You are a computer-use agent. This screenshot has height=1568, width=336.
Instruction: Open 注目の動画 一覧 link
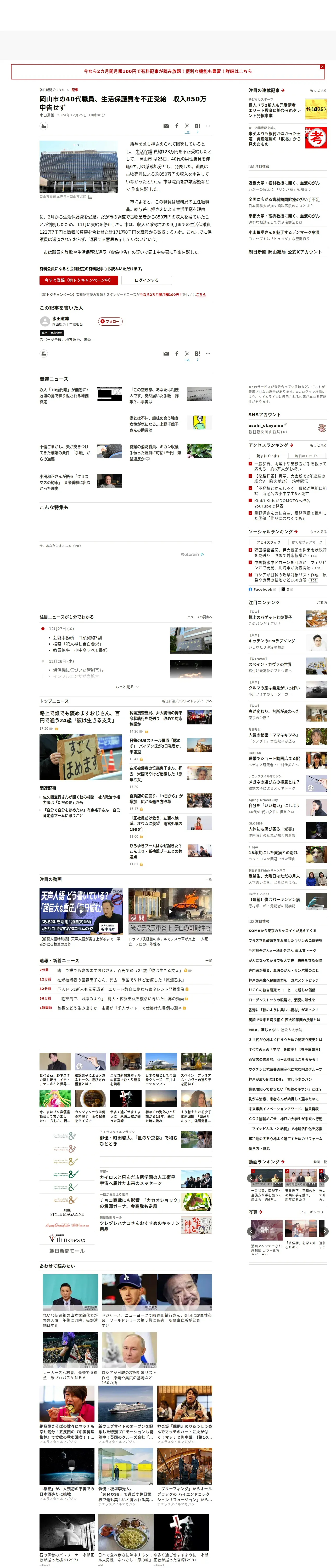click(x=209, y=880)
